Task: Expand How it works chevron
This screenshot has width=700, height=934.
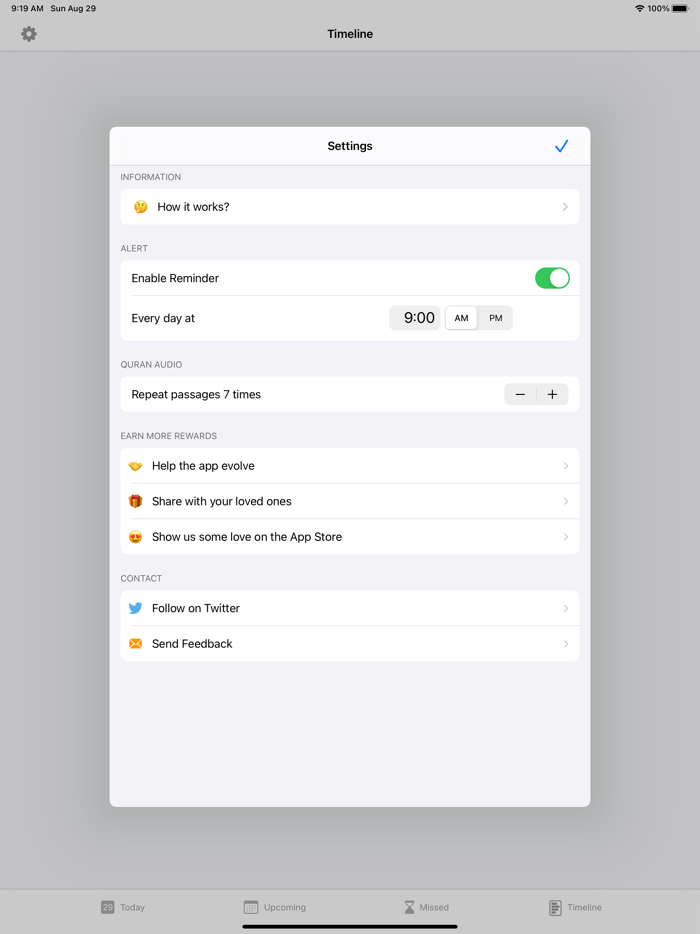Action: [565, 207]
